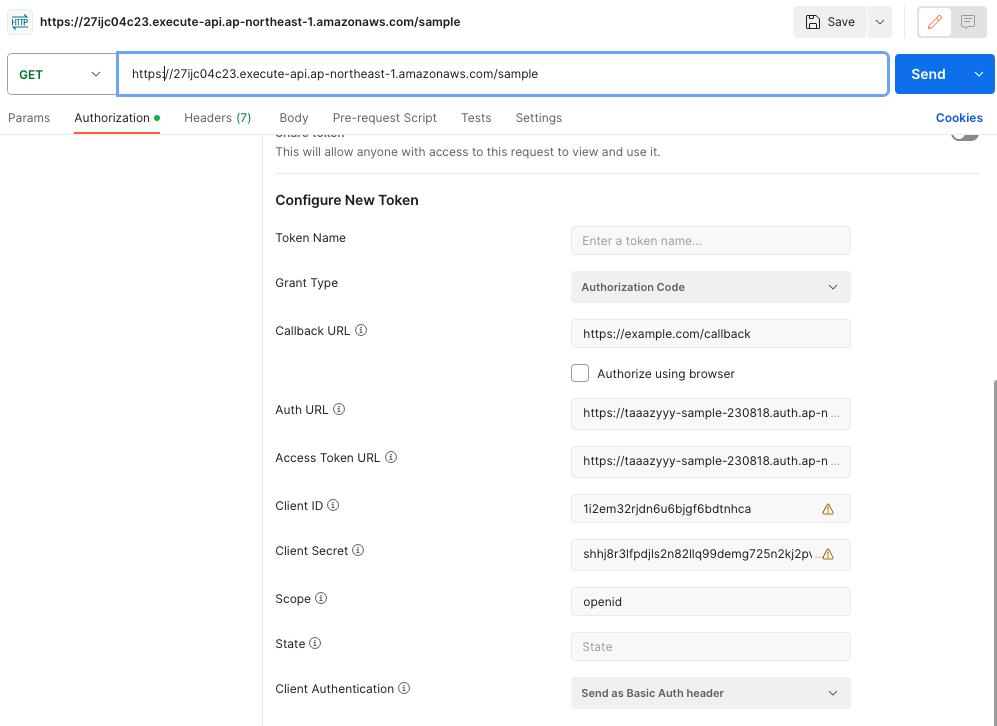Open the Pre-request Script tab
Screen dimensions: 997x726
point(384,117)
